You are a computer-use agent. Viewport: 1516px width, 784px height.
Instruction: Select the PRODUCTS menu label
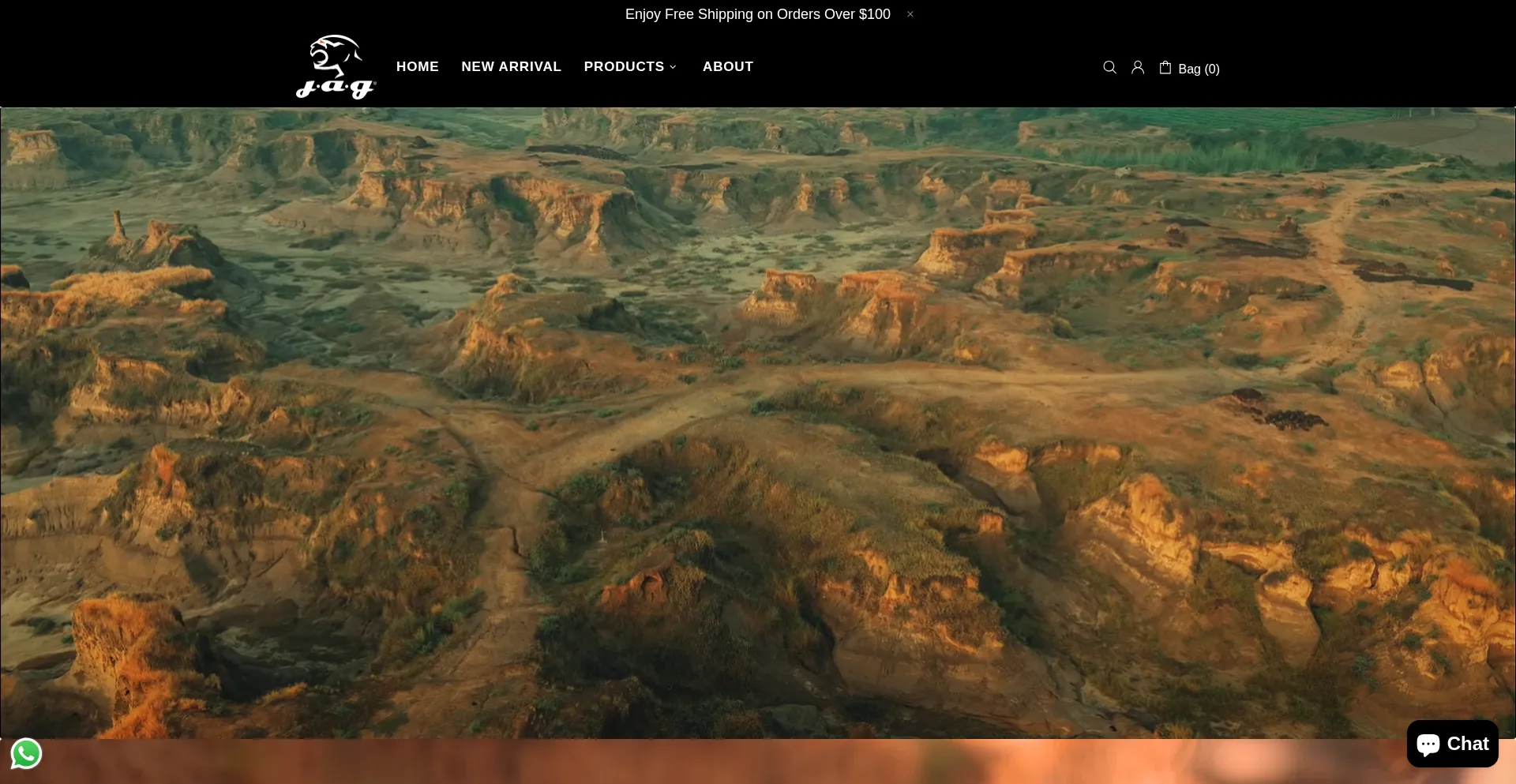click(624, 66)
